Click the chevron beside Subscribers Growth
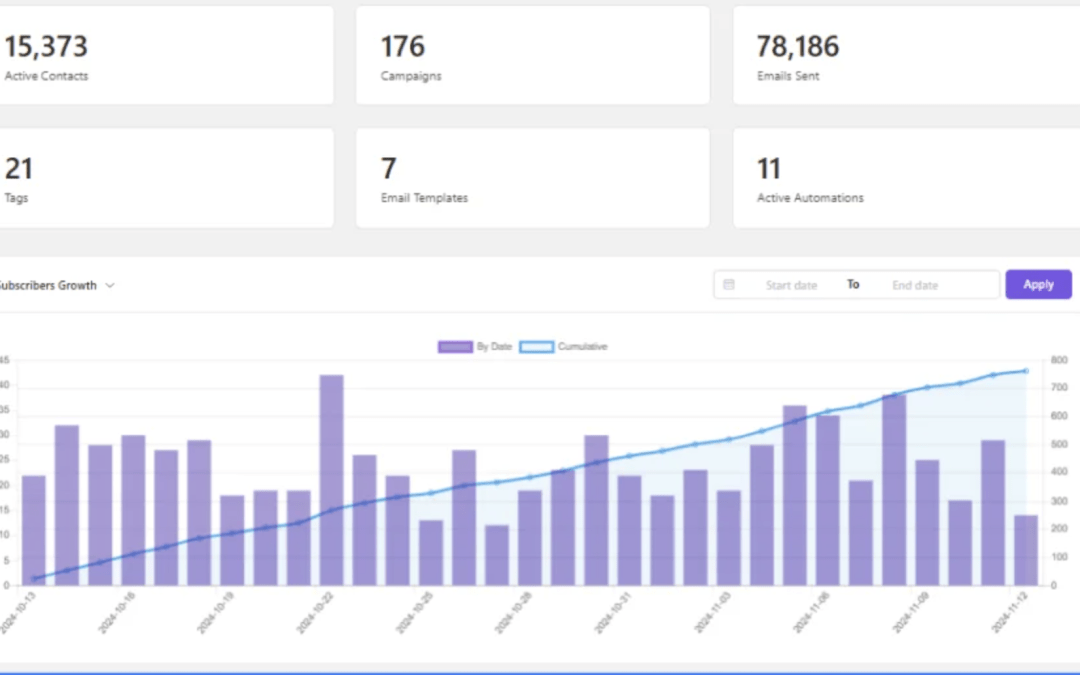Image resolution: width=1080 pixels, height=675 pixels. pyautogui.click(x=110, y=285)
